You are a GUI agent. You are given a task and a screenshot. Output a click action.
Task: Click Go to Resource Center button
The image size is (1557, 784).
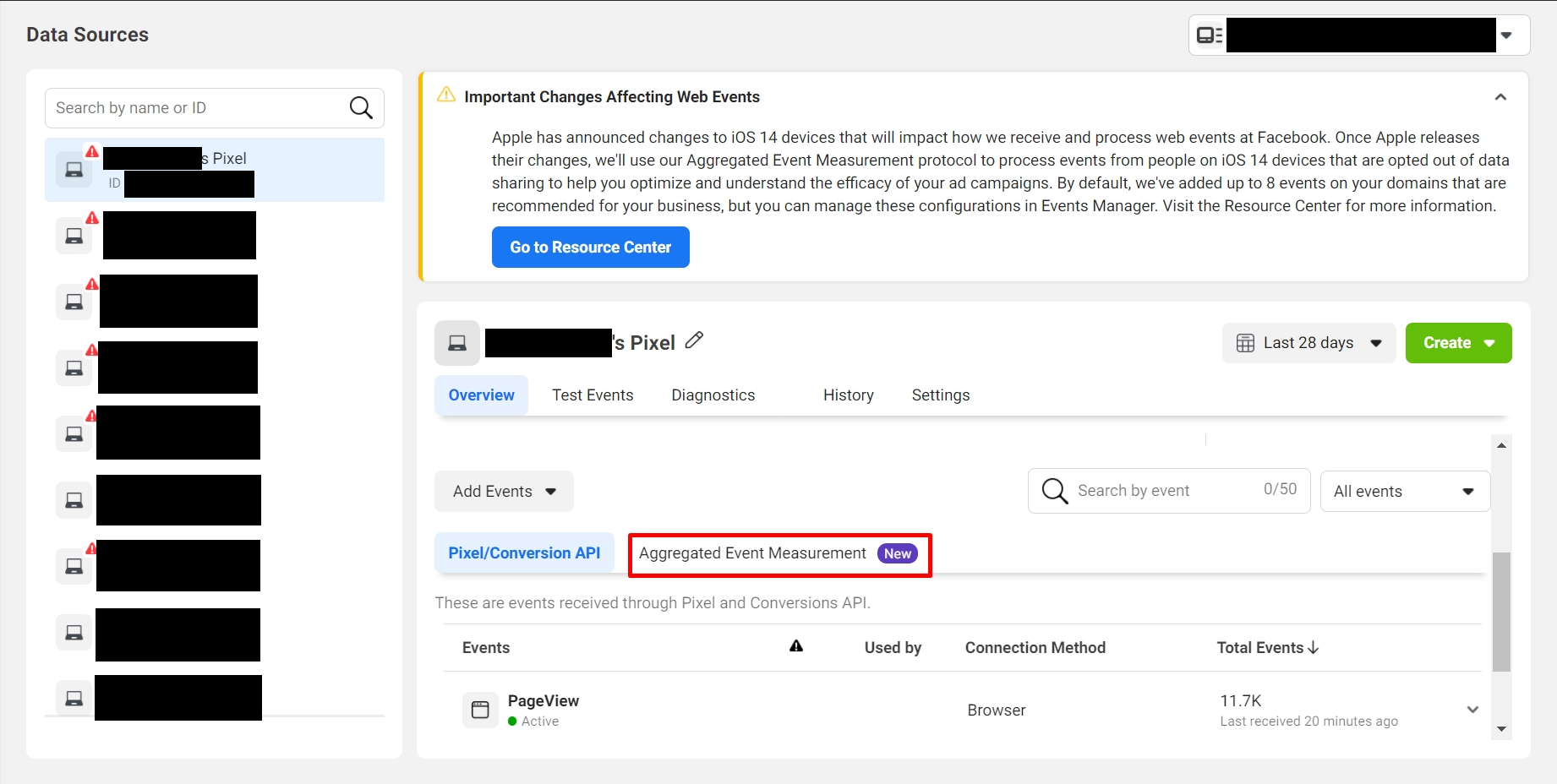click(590, 247)
